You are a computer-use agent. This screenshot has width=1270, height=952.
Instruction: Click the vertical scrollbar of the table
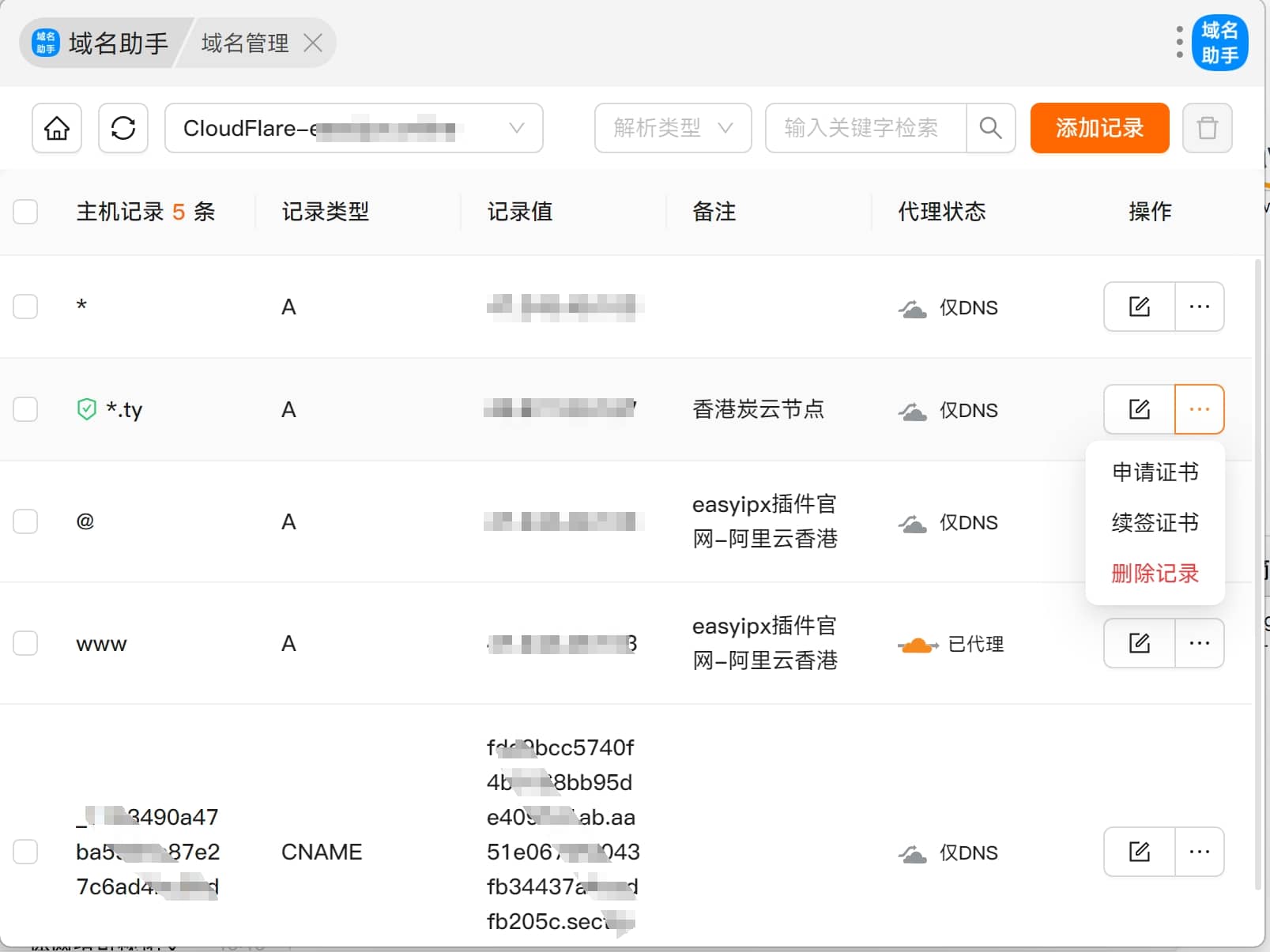[1258, 573]
